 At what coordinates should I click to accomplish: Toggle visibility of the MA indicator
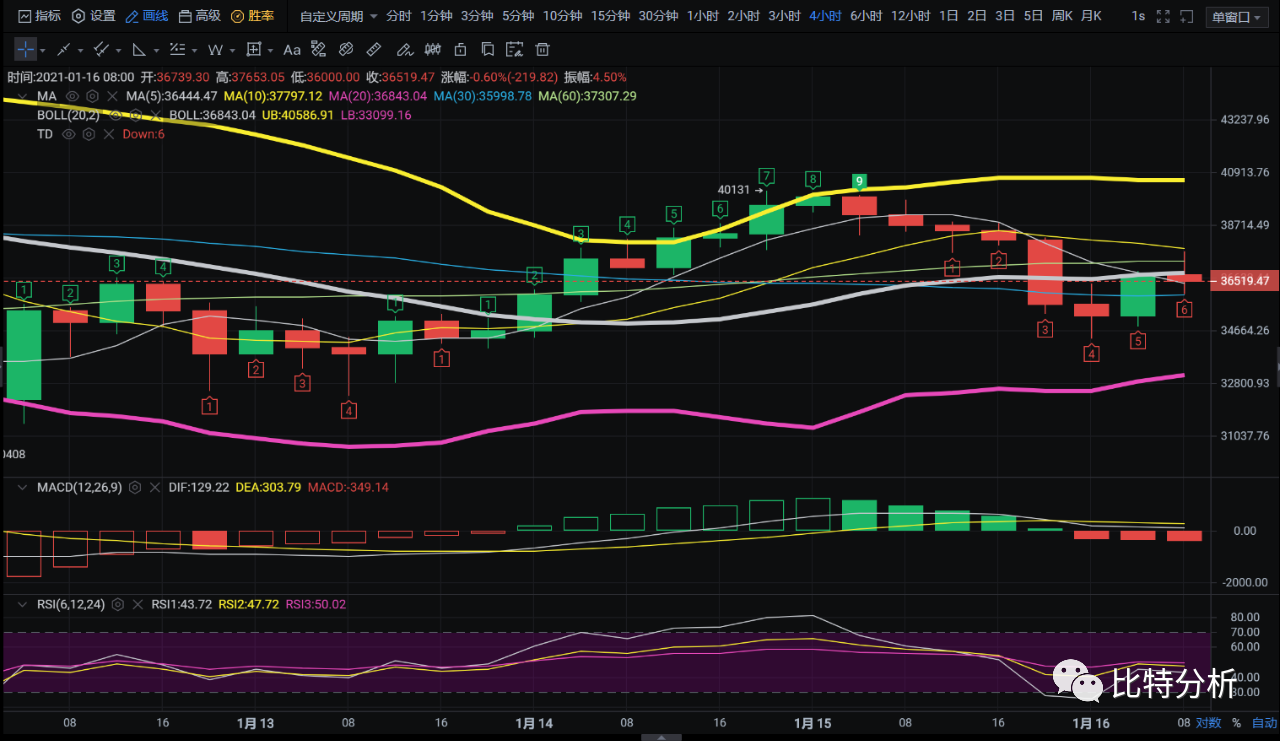pyautogui.click(x=72, y=96)
